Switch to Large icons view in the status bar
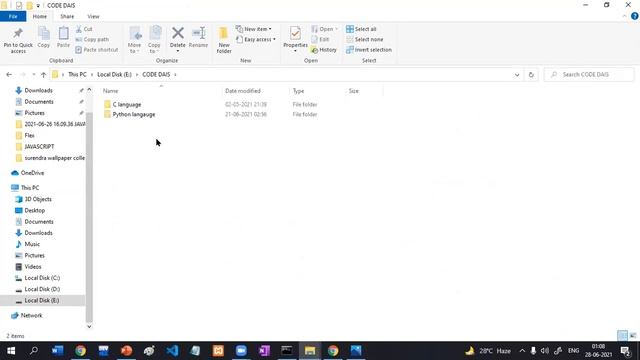640x360 pixels. [x=633, y=336]
